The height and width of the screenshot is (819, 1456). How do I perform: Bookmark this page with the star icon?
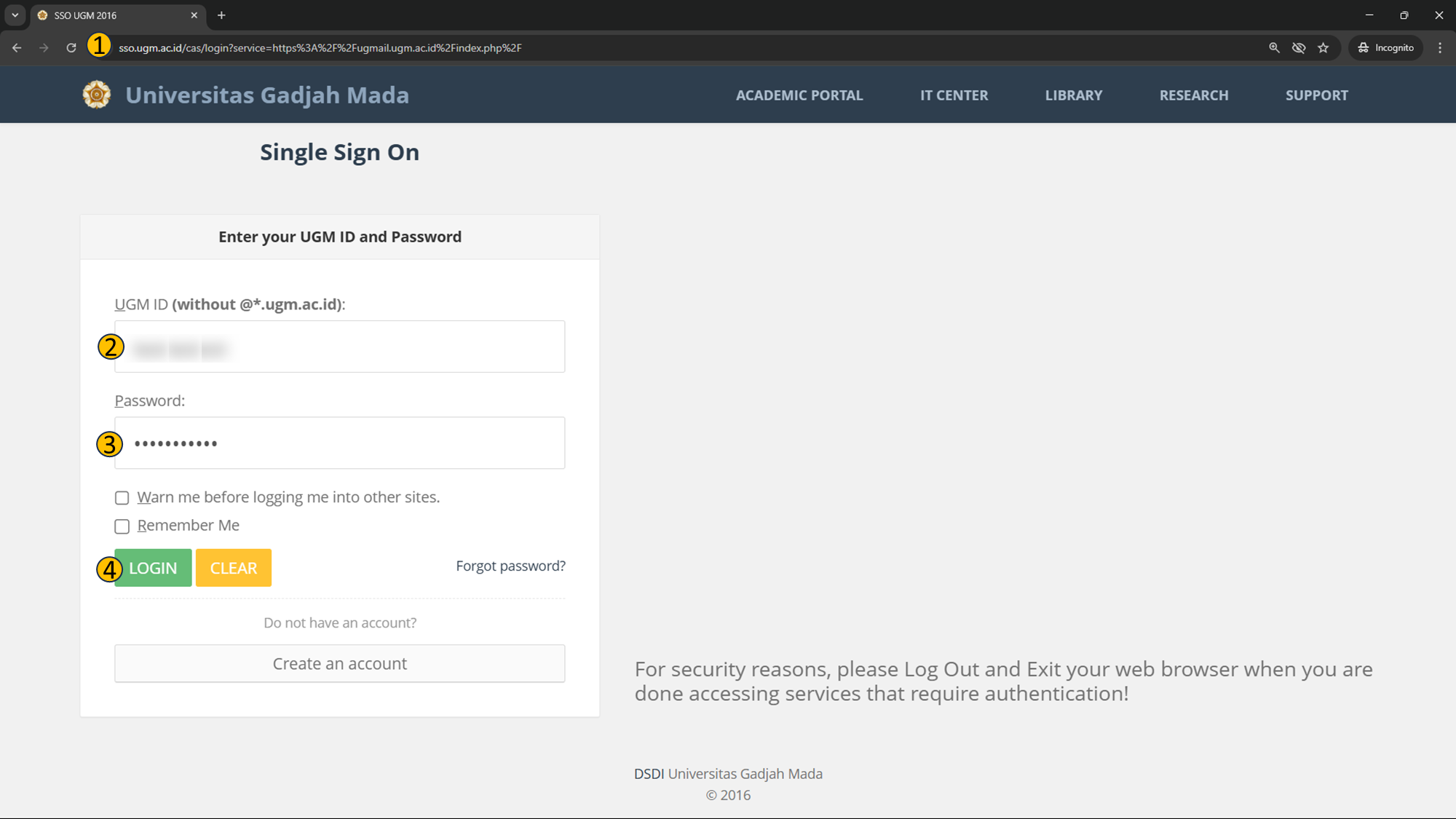[x=1324, y=48]
